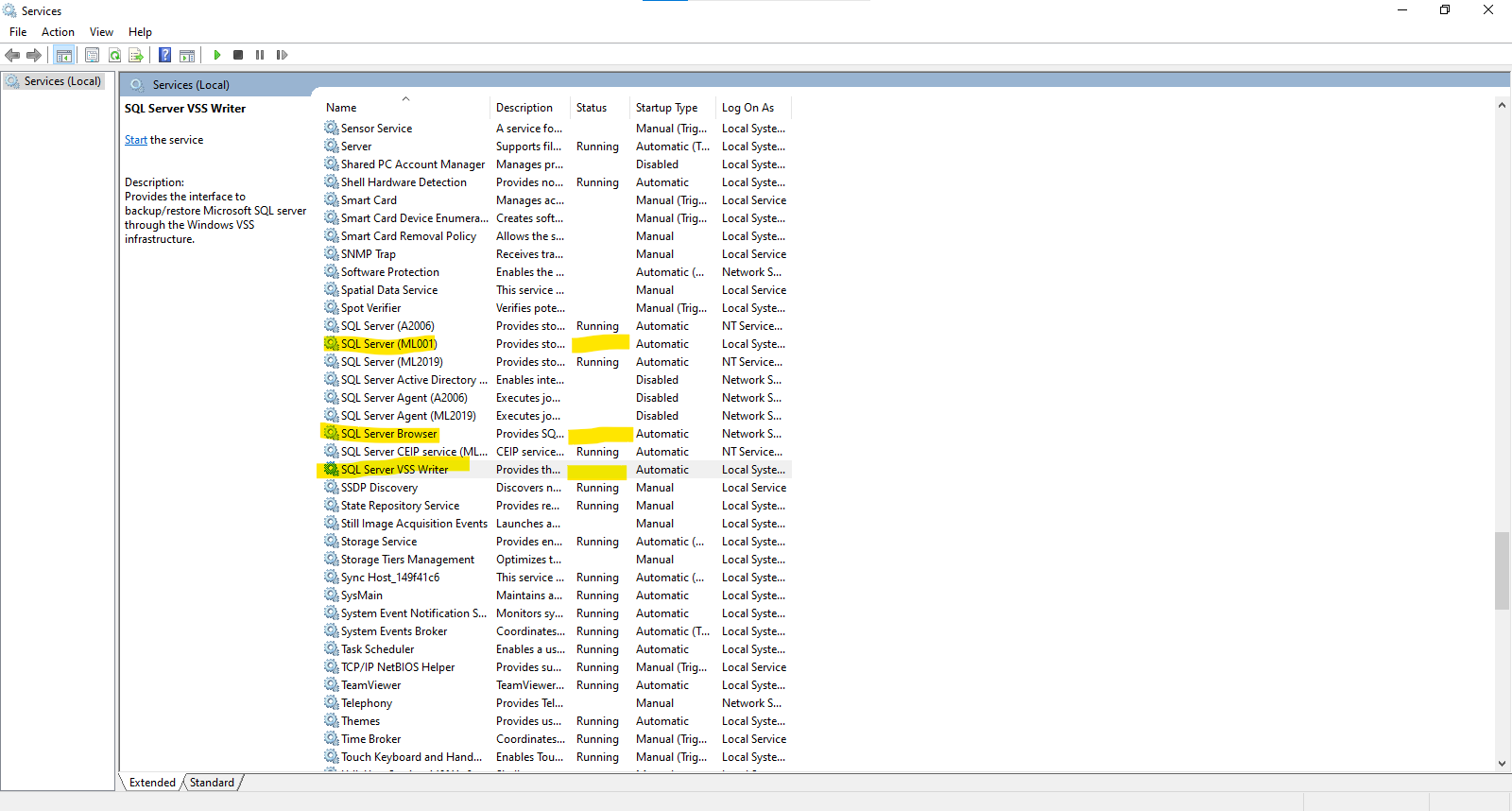Image resolution: width=1512 pixels, height=811 pixels.
Task: Open the Help menu
Action: point(140,32)
